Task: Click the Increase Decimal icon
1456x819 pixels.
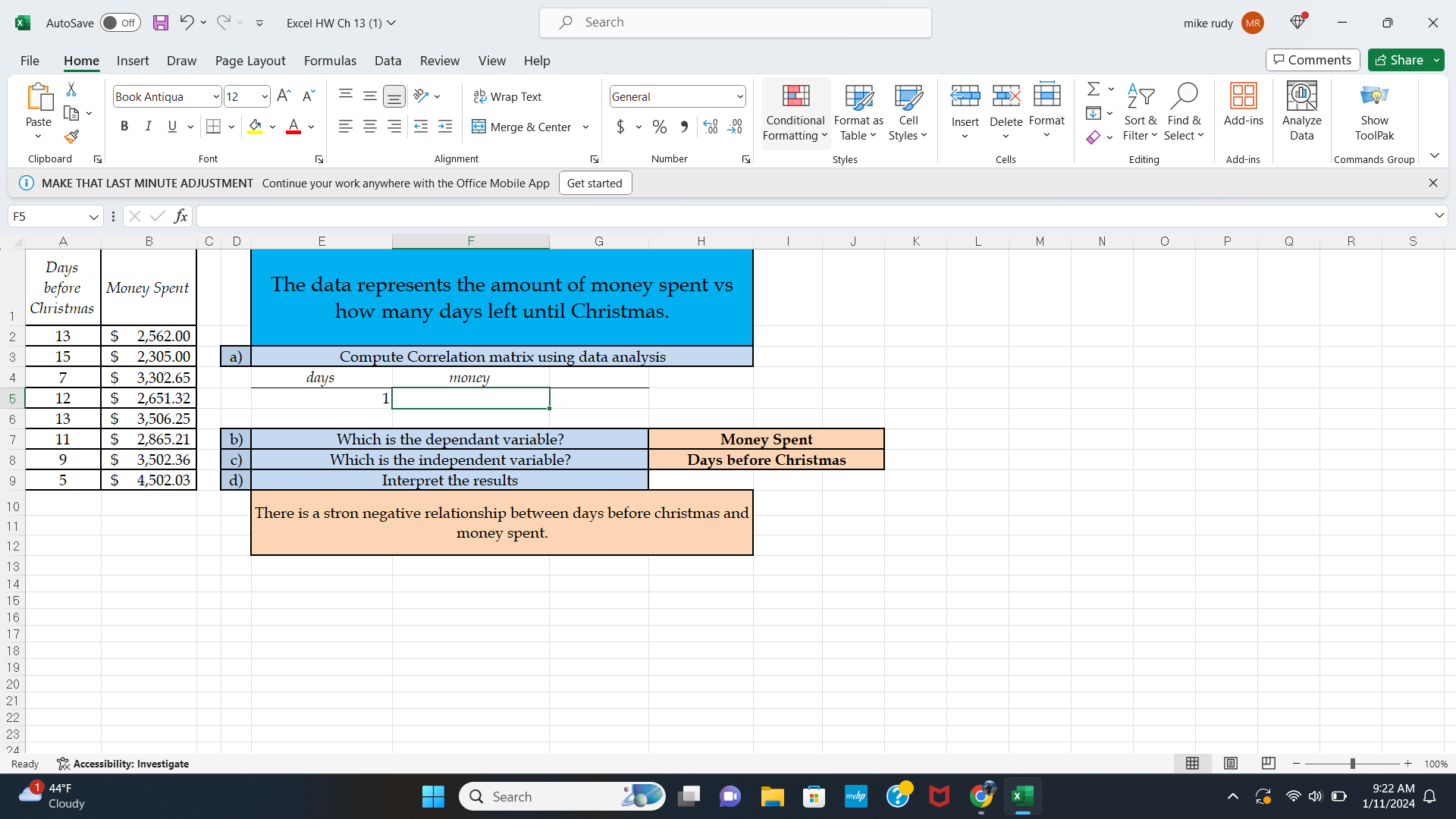Action: coord(710,127)
